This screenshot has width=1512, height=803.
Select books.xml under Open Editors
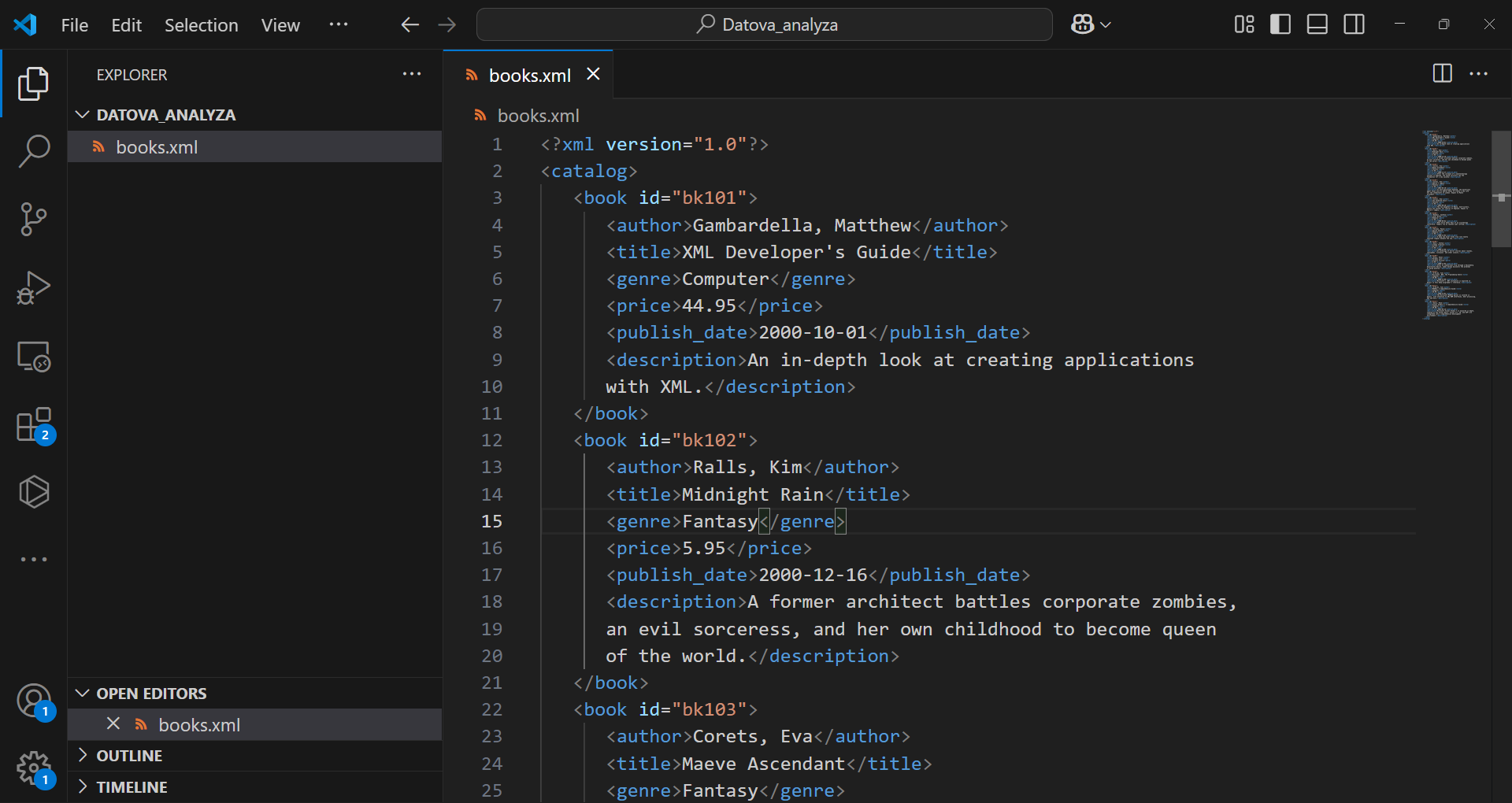[255, 725]
